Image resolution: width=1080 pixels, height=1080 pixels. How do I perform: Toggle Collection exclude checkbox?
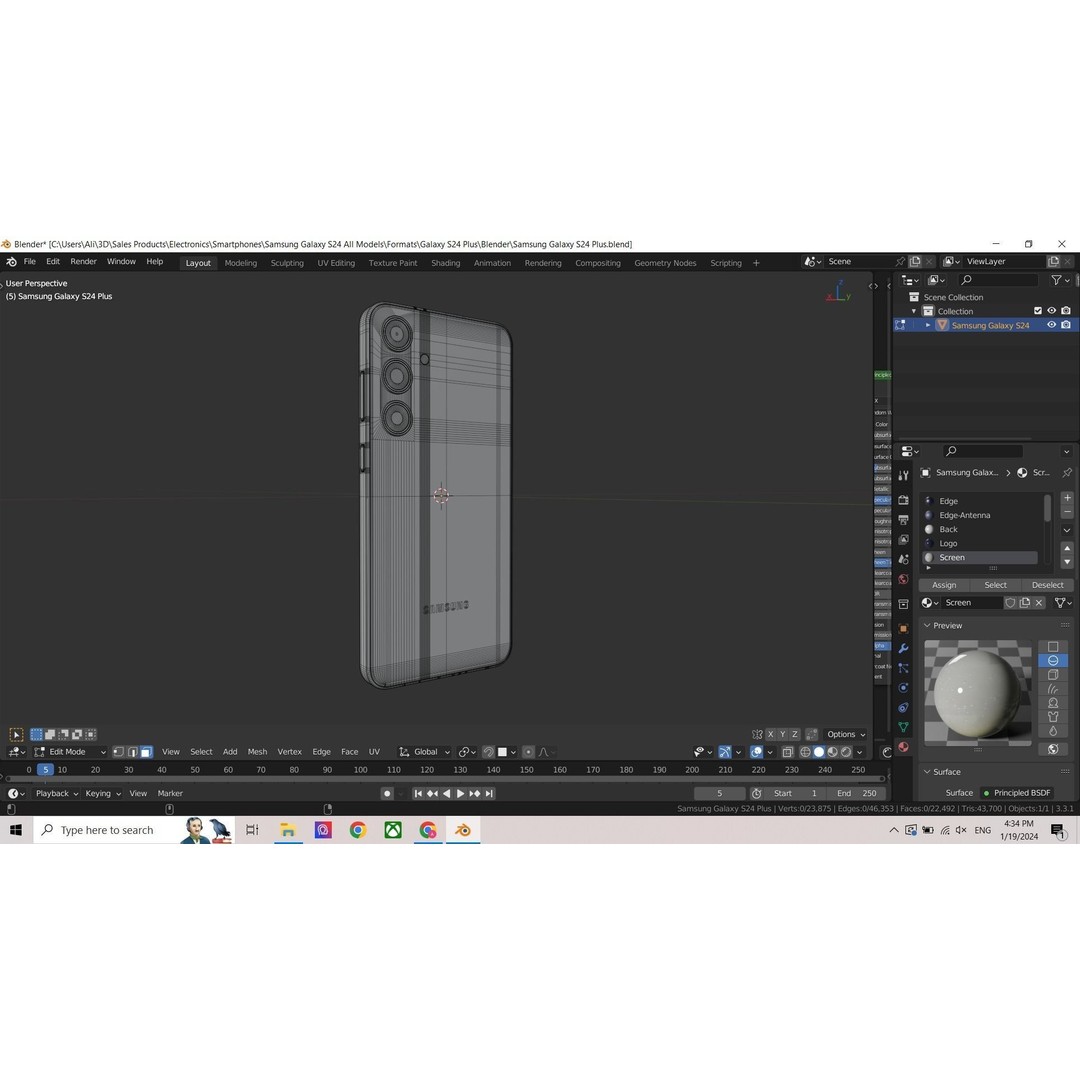click(1038, 311)
